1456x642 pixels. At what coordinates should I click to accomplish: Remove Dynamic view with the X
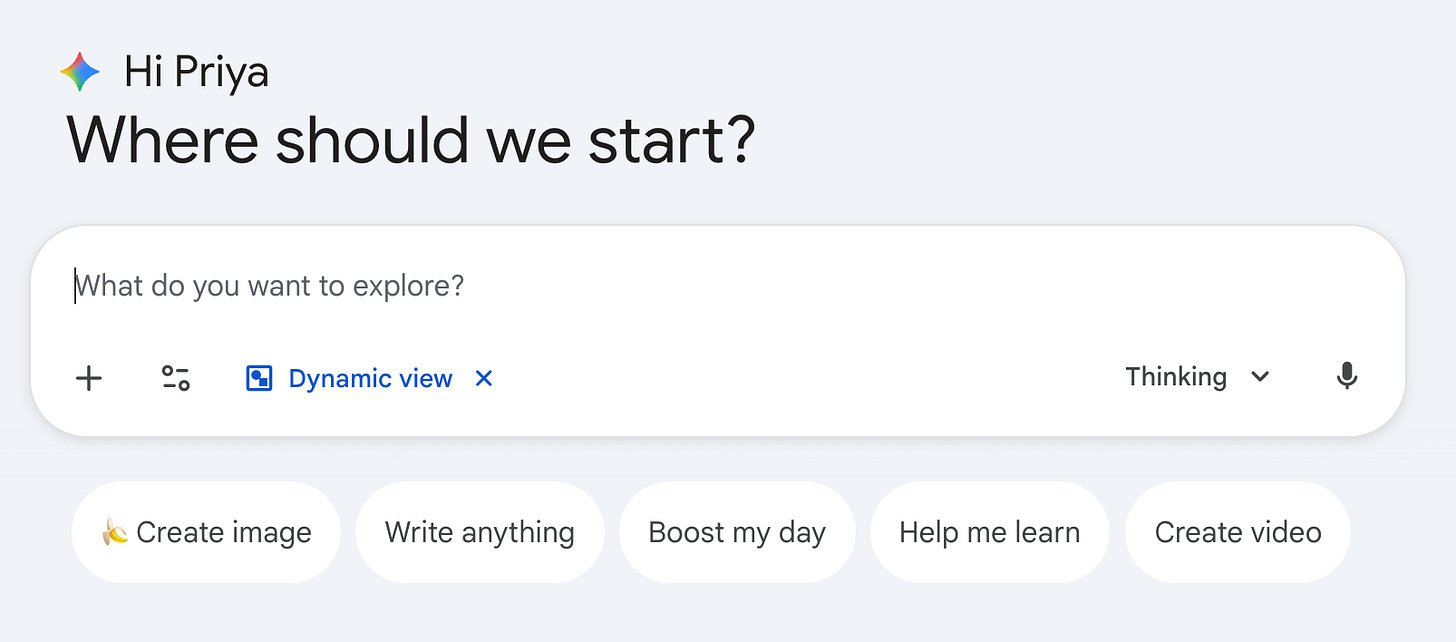[484, 378]
